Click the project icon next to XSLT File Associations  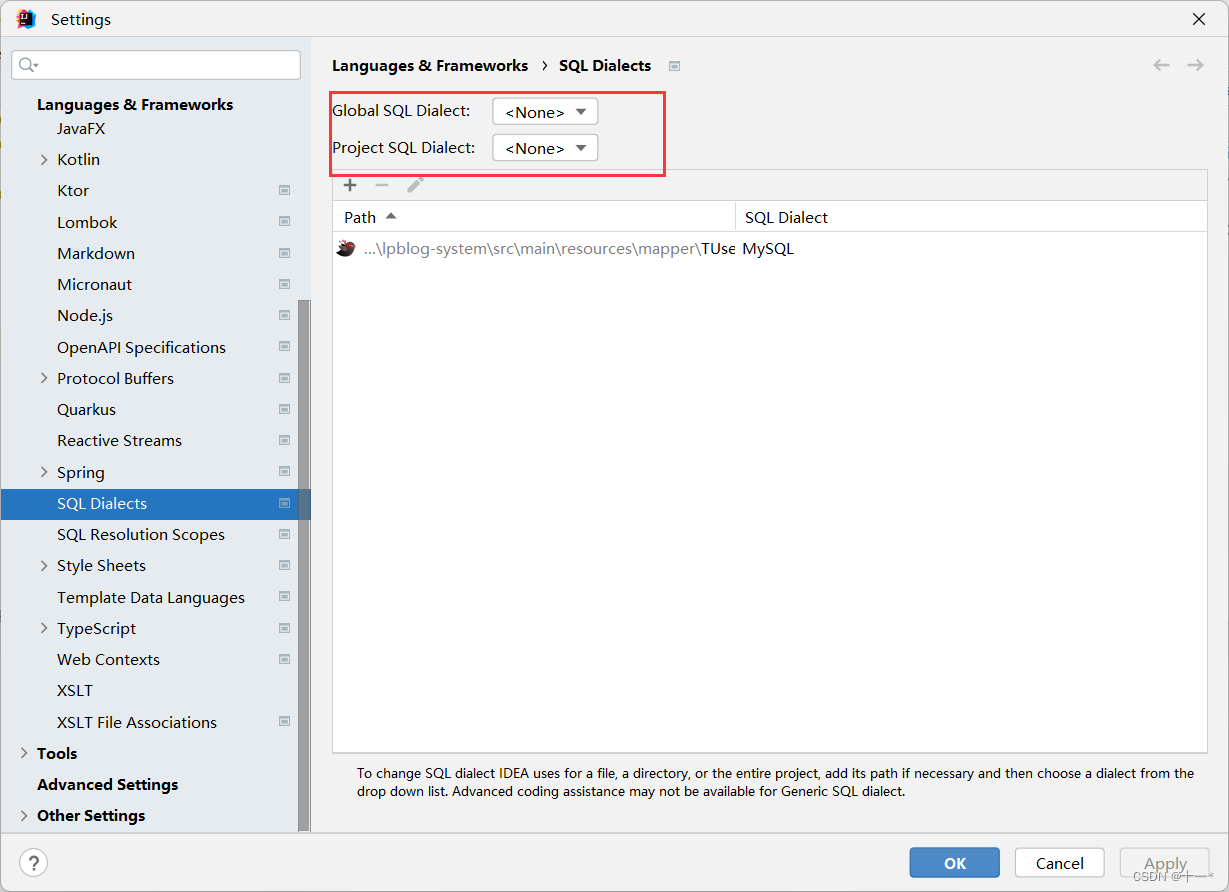click(x=284, y=722)
